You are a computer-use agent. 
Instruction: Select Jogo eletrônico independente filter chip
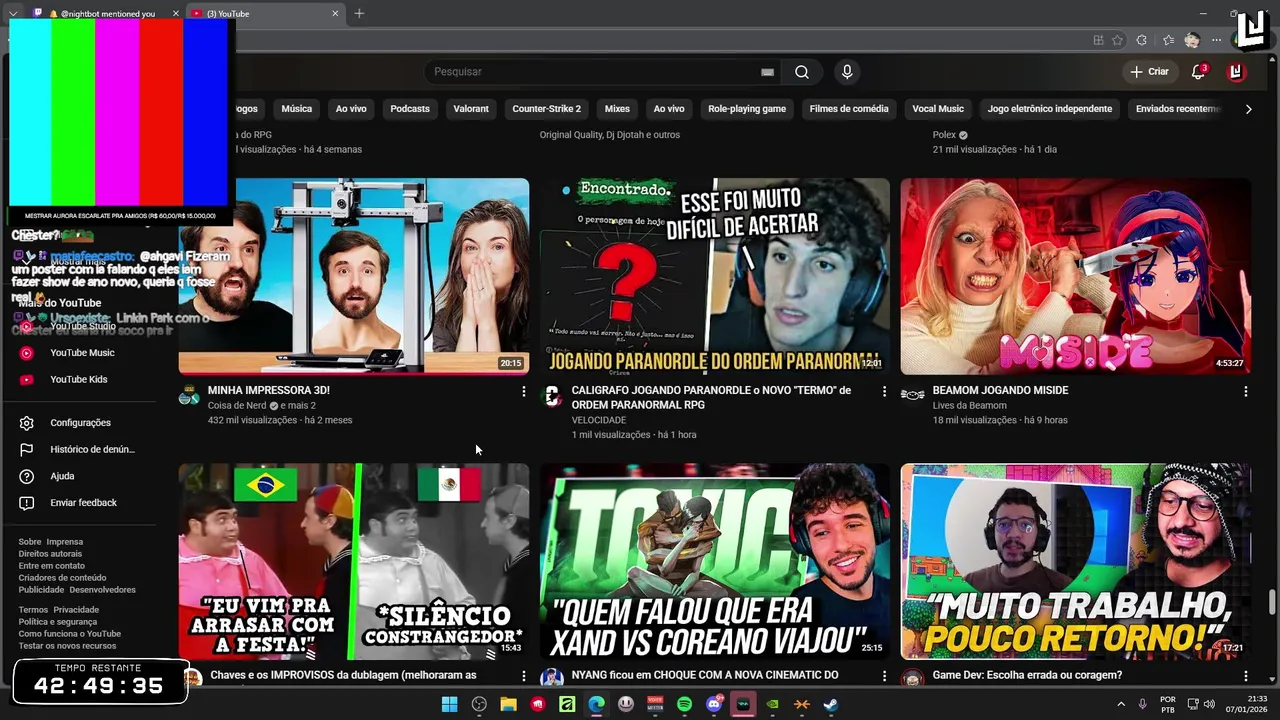(1050, 109)
